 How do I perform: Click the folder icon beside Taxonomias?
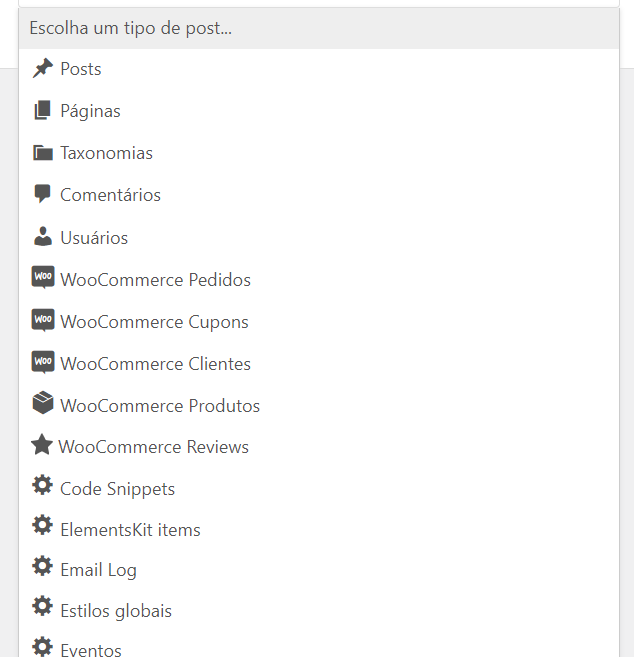tap(43, 153)
